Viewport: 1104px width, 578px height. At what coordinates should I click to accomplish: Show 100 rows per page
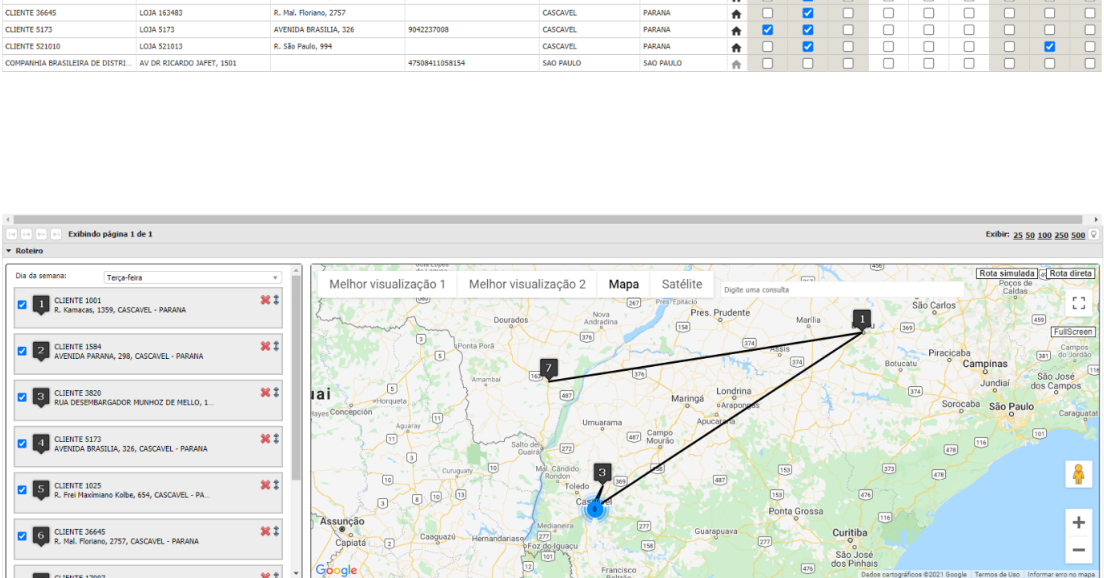[x=1045, y=235]
